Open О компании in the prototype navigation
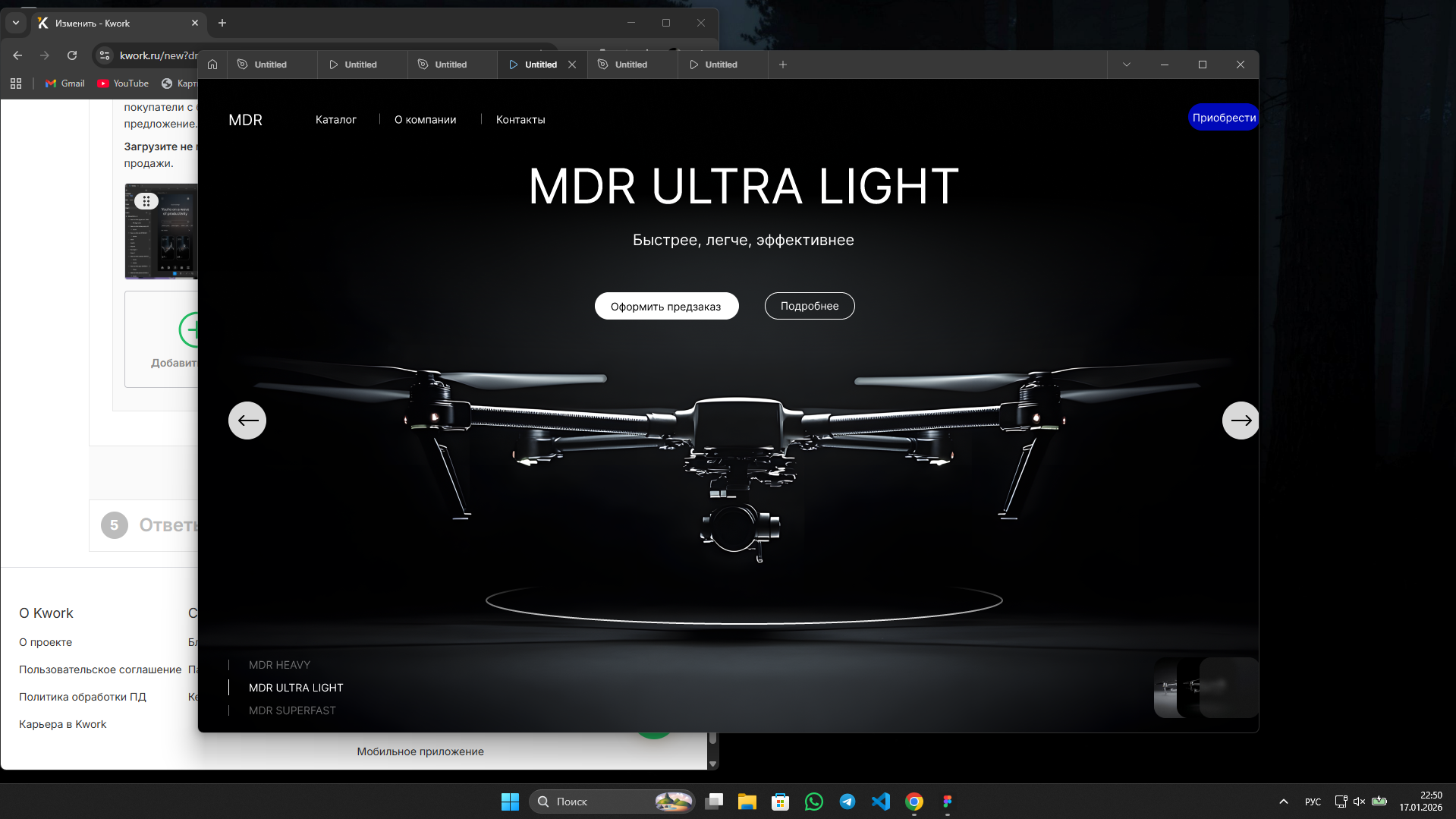 click(426, 120)
